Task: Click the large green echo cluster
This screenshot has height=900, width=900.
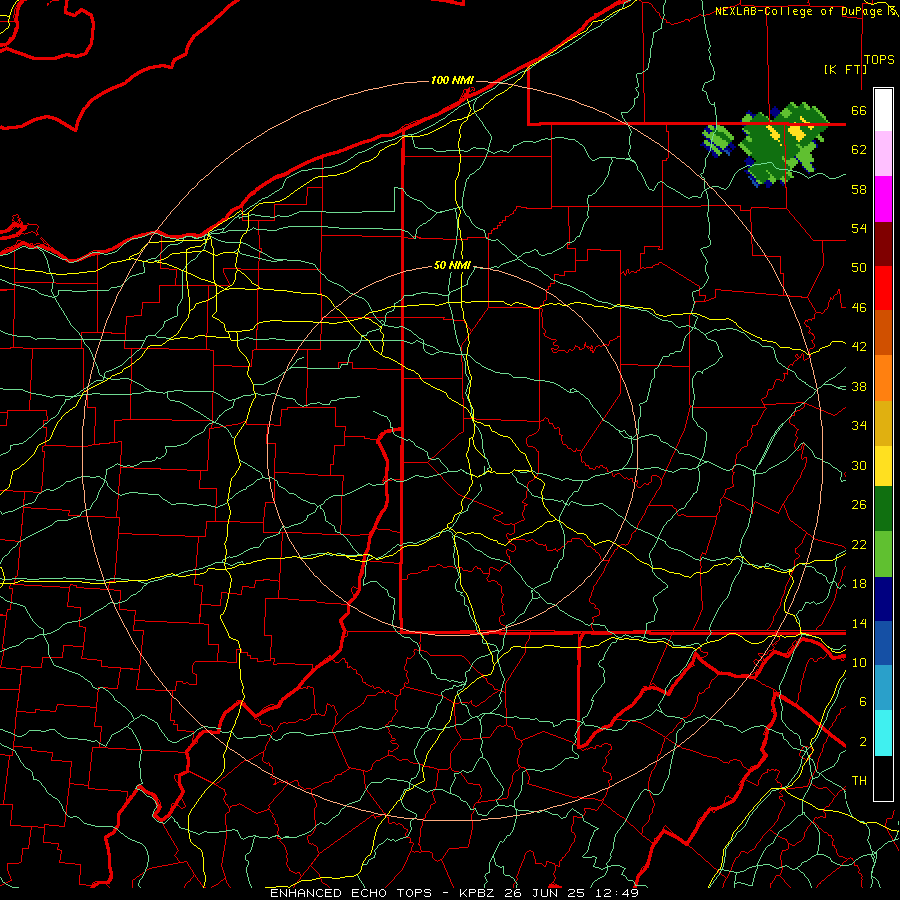Action: tap(783, 144)
